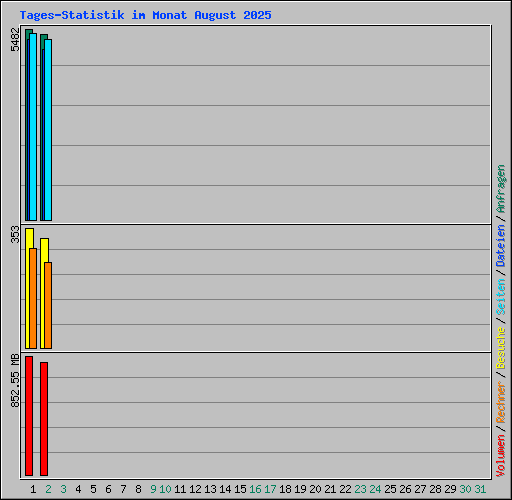The height and width of the screenshot is (500, 512).
Task: Click day label 4 on x-axis
Action: tap(78, 489)
